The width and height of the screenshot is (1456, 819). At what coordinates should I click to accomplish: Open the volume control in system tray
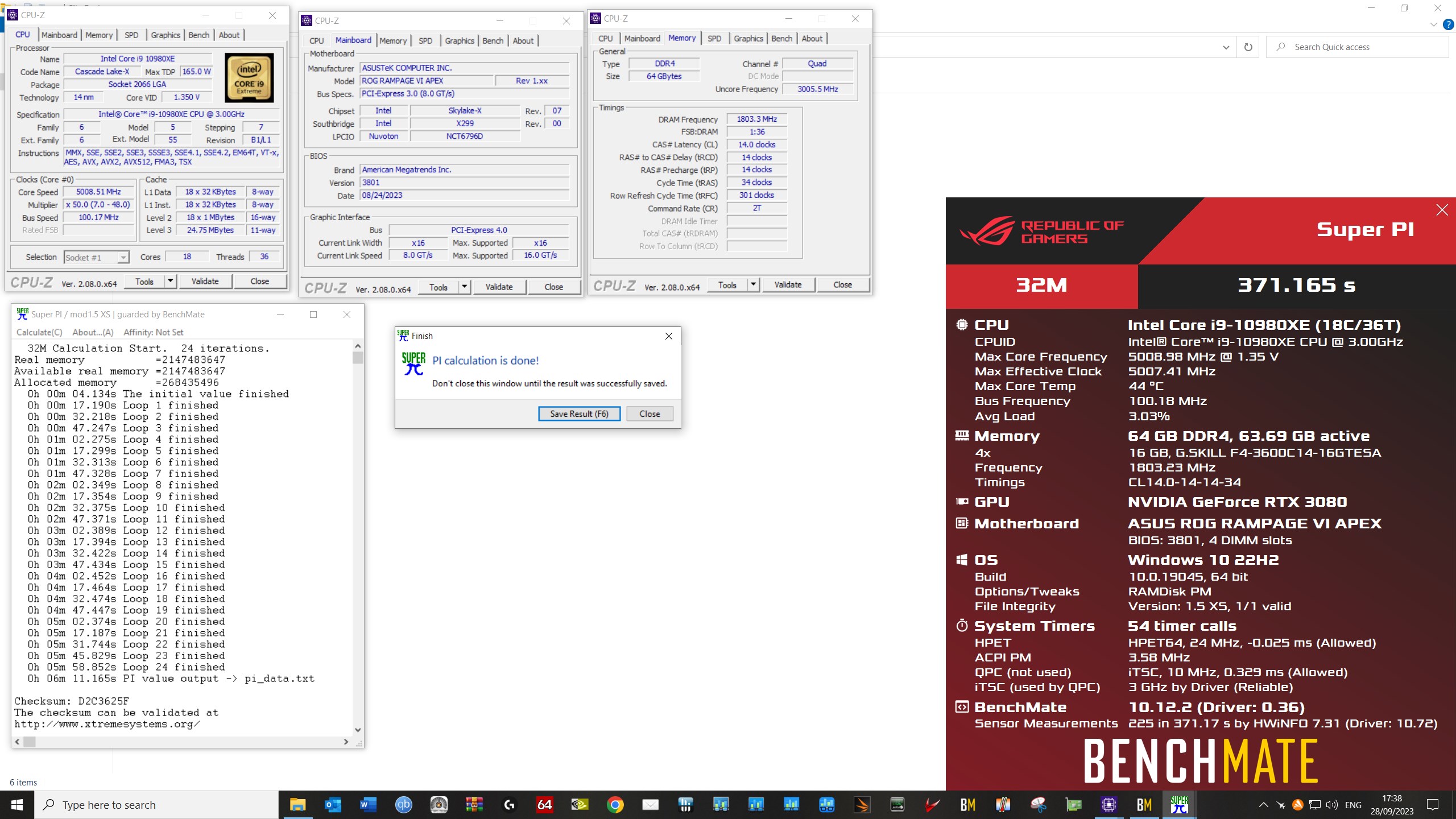(1331, 805)
